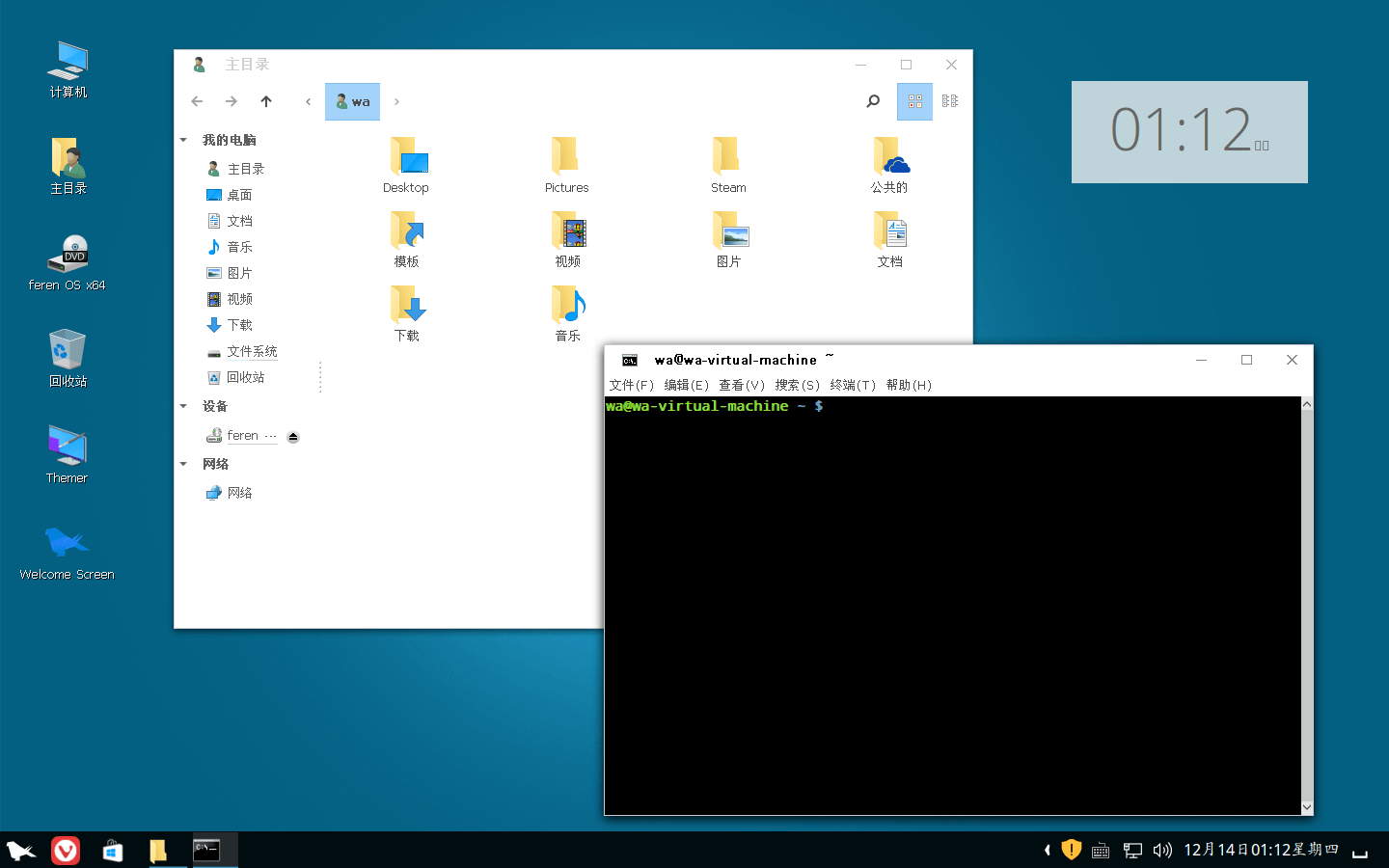
Task: Click the terminal scrollbar up arrow
Action: point(1307,404)
